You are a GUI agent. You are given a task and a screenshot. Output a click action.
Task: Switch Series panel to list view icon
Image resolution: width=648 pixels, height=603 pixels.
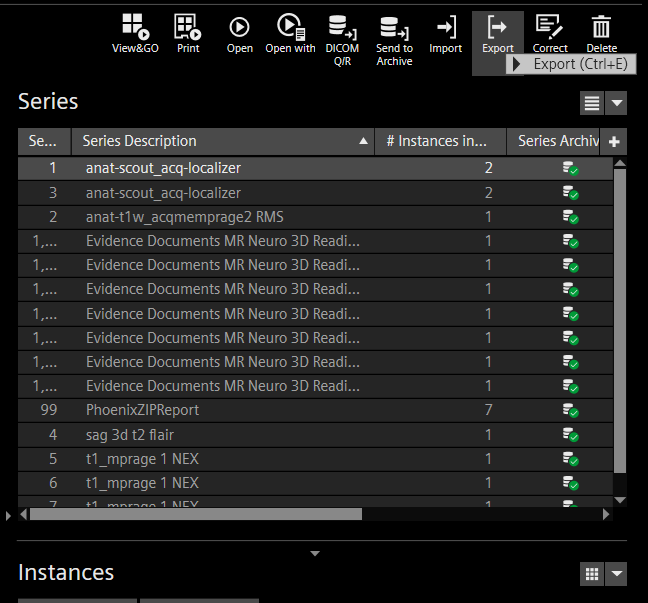[x=592, y=103]
